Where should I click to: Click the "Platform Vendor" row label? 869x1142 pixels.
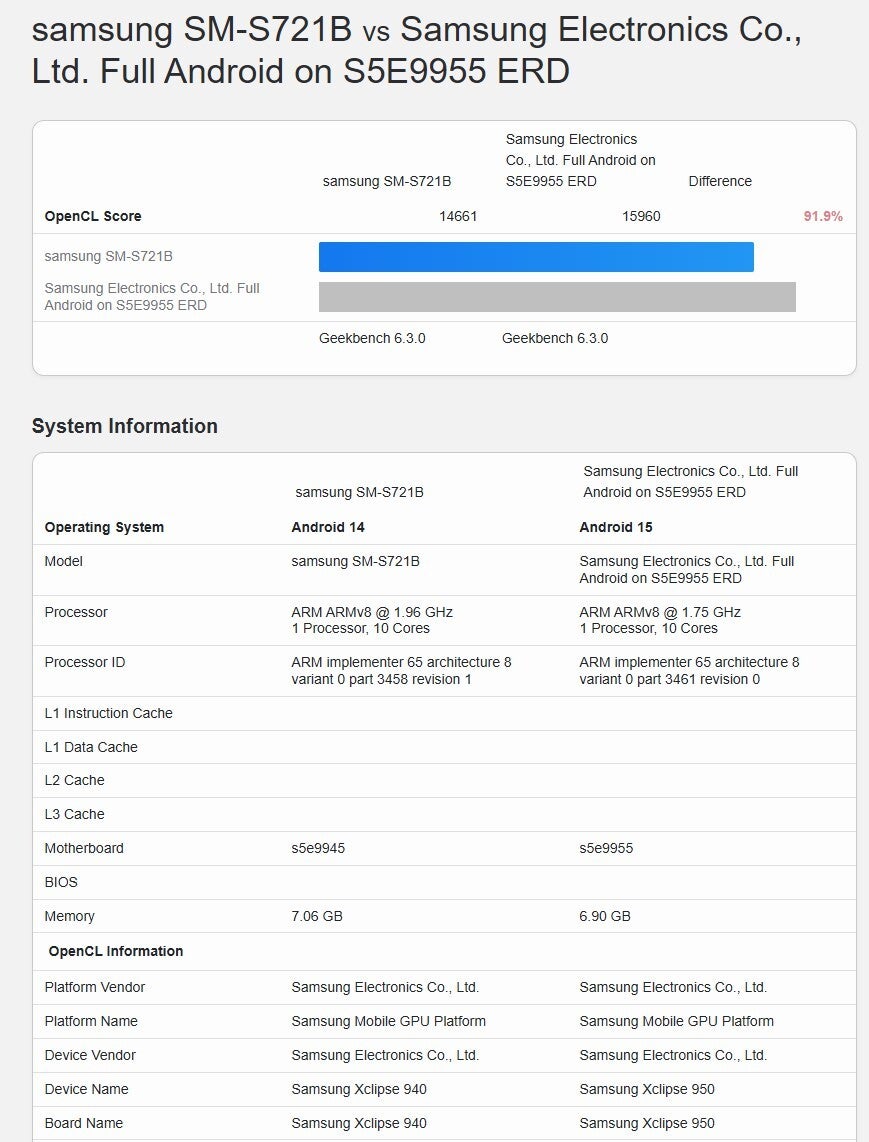click(95, 988)
